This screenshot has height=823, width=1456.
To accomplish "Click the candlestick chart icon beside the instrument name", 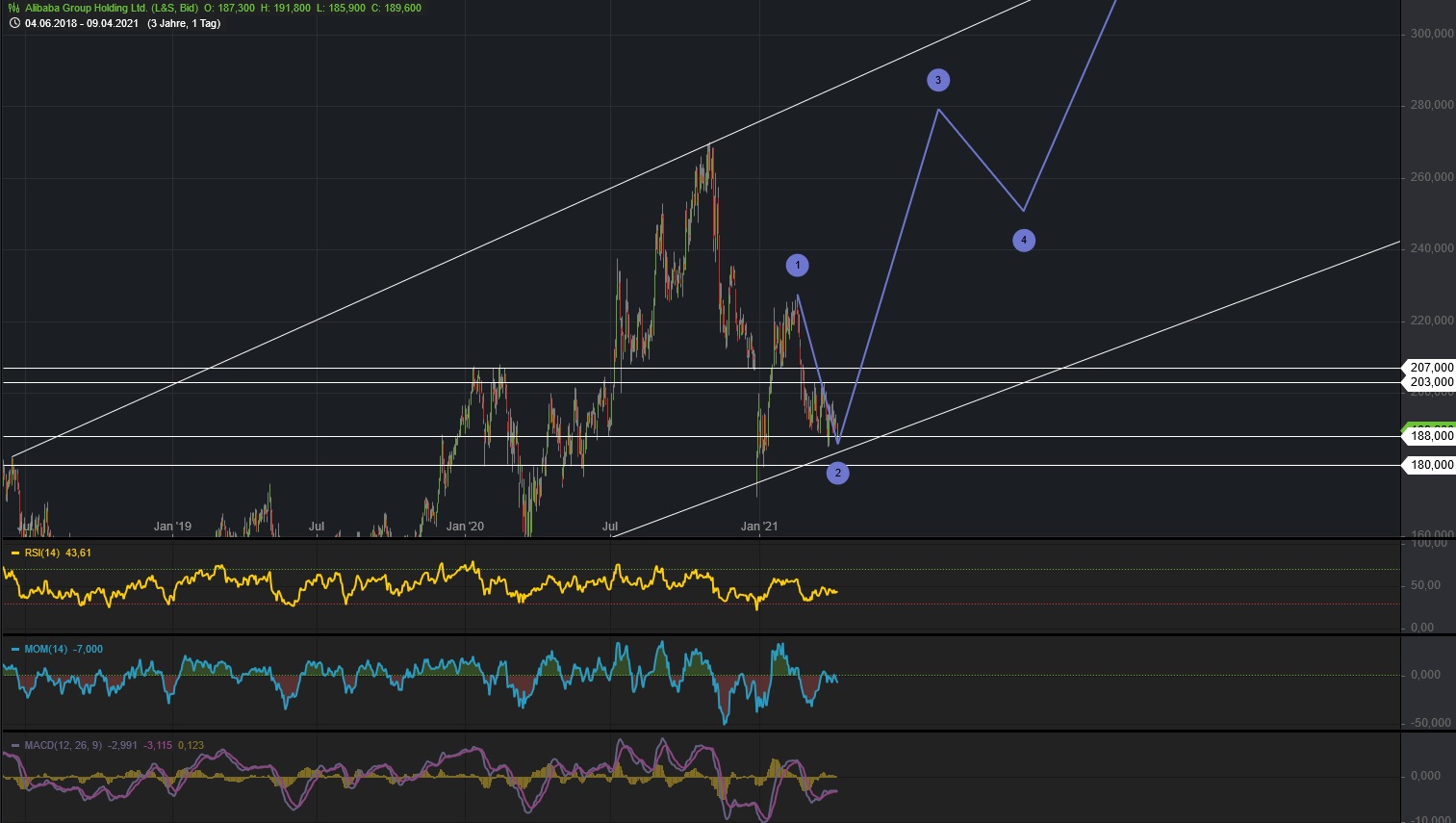I will pyautogui.click(x=14, y=8).
